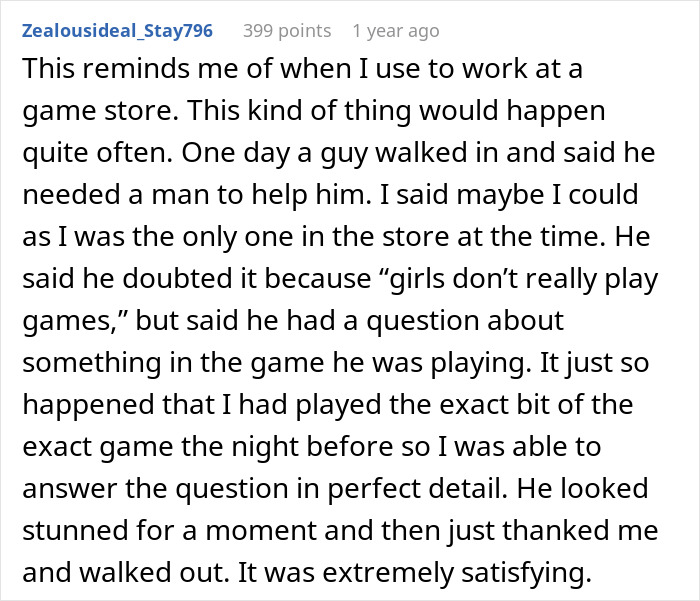Click the phrase 'just thanked me'
Screen dimensions: 700x601
pos(553,530)
